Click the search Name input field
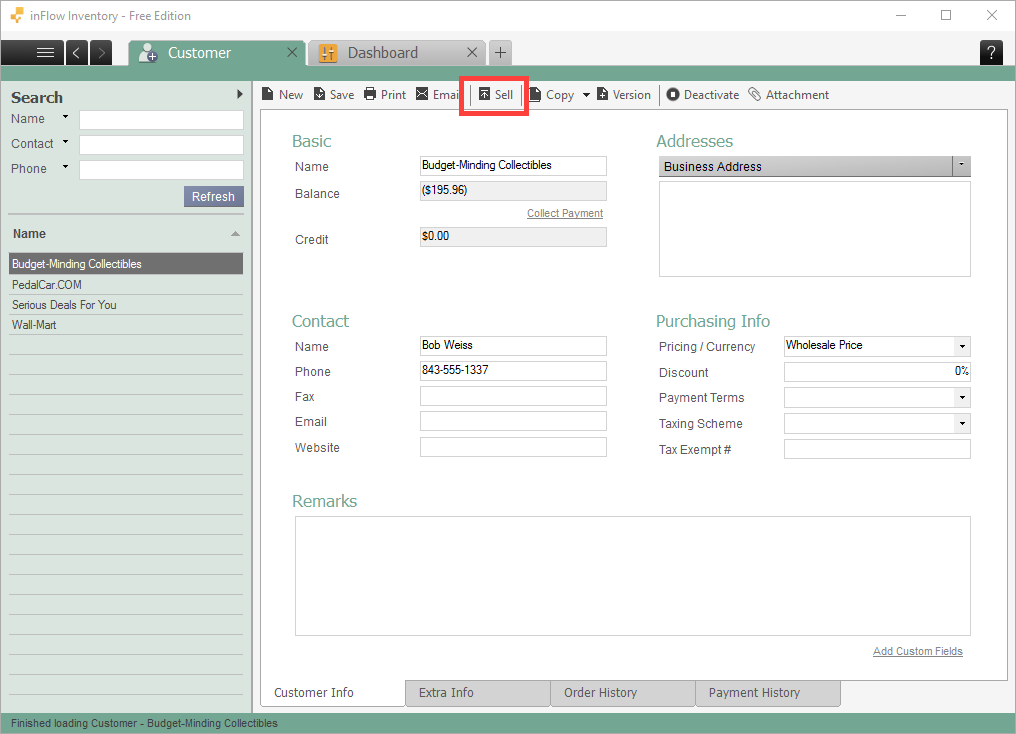This screenshot has width=1016, height=734. pyautogui.click(x=161, y=120)
